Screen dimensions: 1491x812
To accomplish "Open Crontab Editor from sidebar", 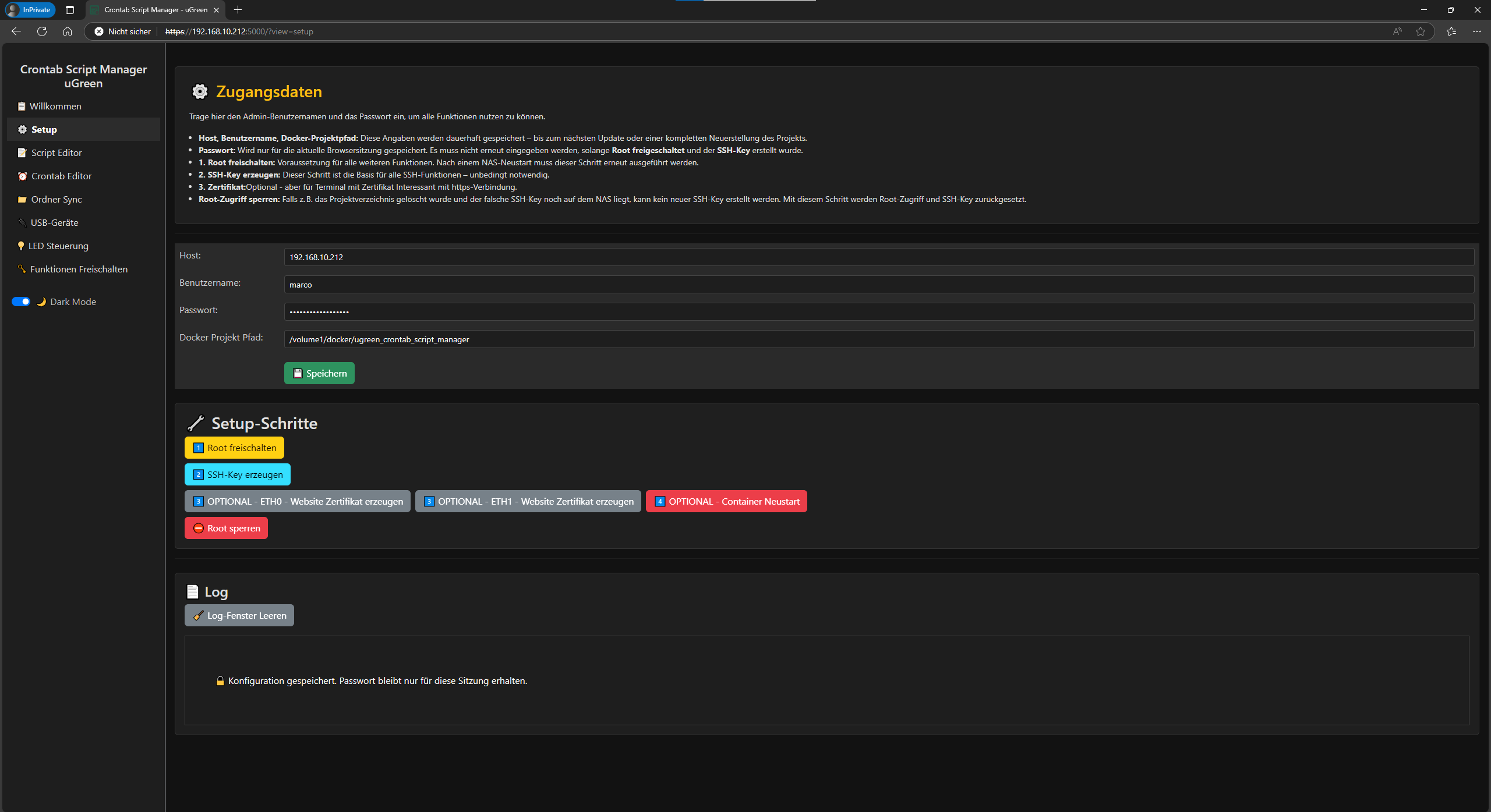I will [x=83, y=176].
